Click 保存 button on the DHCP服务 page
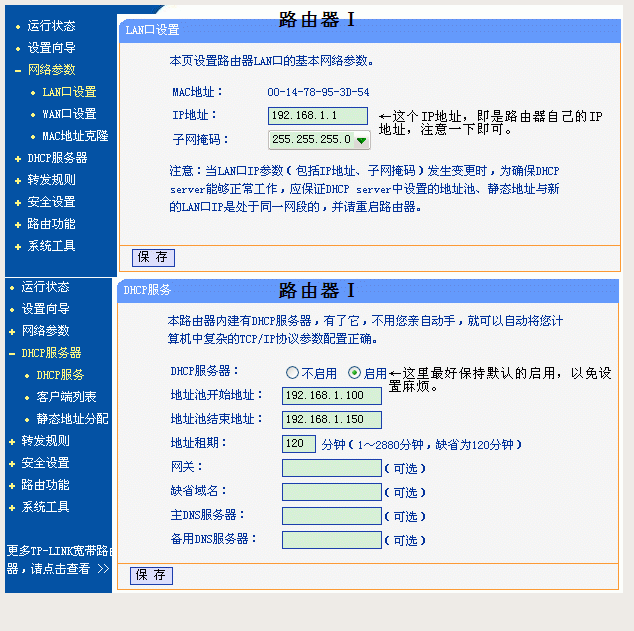This screenshot has height=631, width=634. pyautogui.click(x=151, y=576)
